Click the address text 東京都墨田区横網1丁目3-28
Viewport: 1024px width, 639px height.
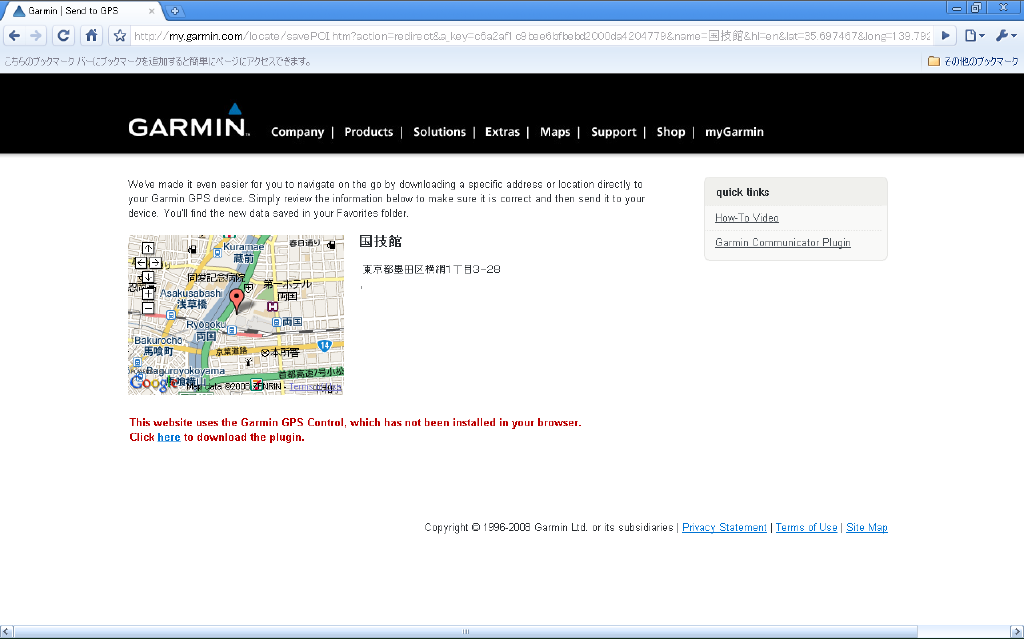[x=431, y=269]
